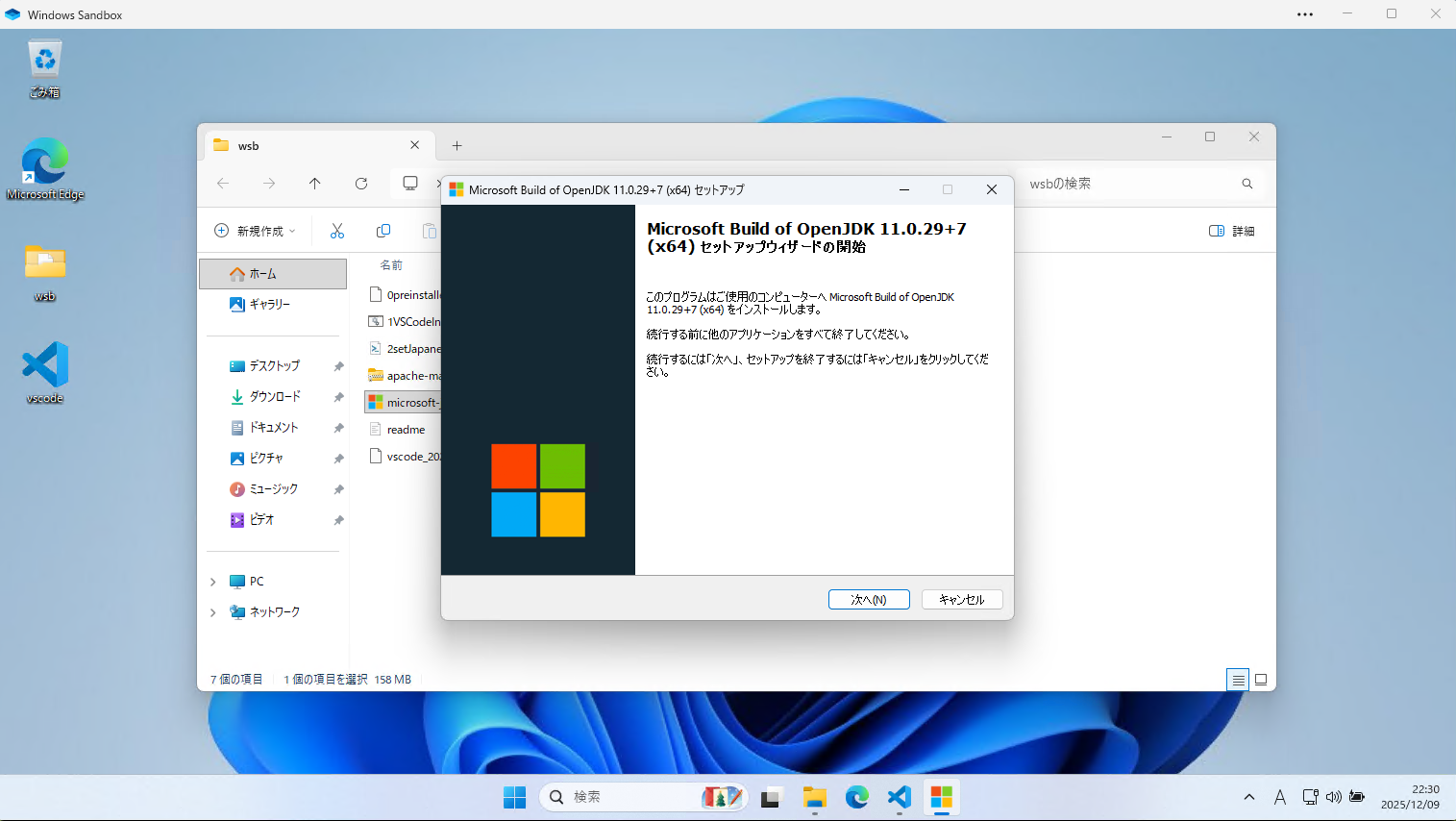
Task: Add a new Explorer tab
Action: 457,146
